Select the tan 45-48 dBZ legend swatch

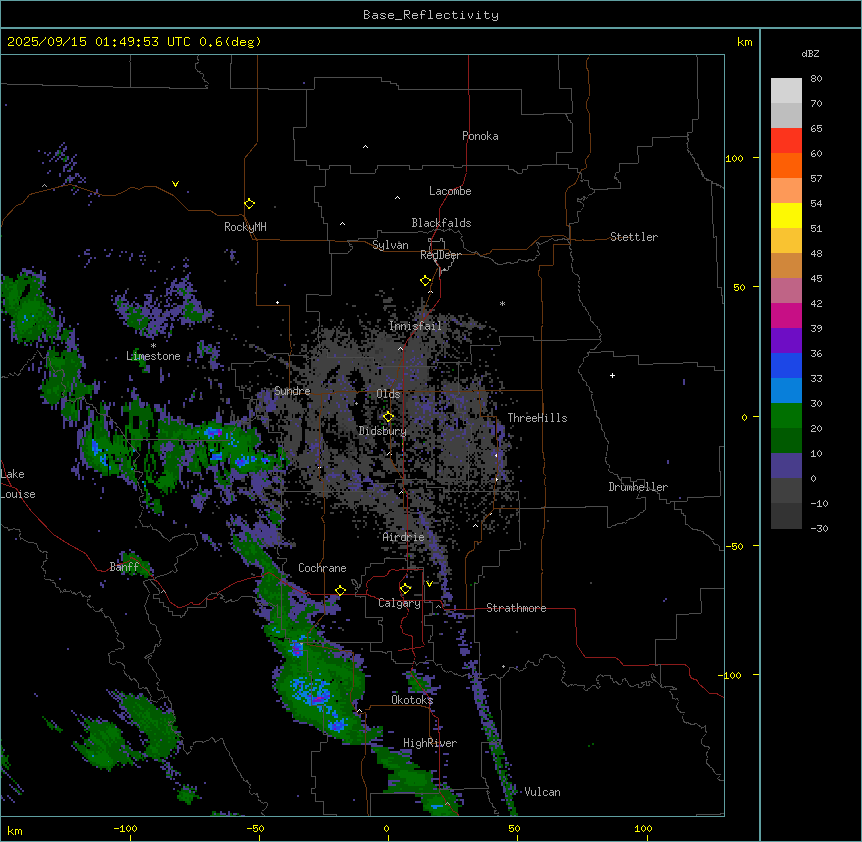click(x=786, y=265)
